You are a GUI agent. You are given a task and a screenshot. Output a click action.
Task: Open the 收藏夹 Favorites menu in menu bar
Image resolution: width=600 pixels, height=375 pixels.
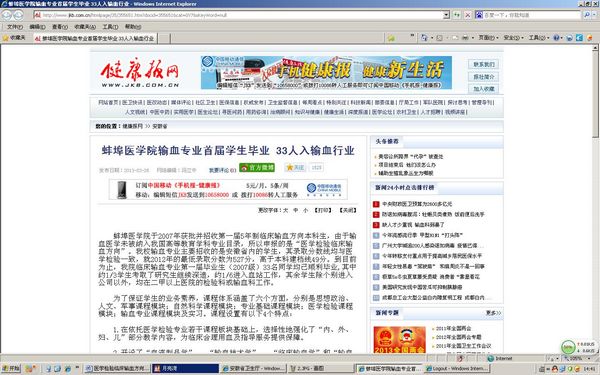(x=85, y=27)
